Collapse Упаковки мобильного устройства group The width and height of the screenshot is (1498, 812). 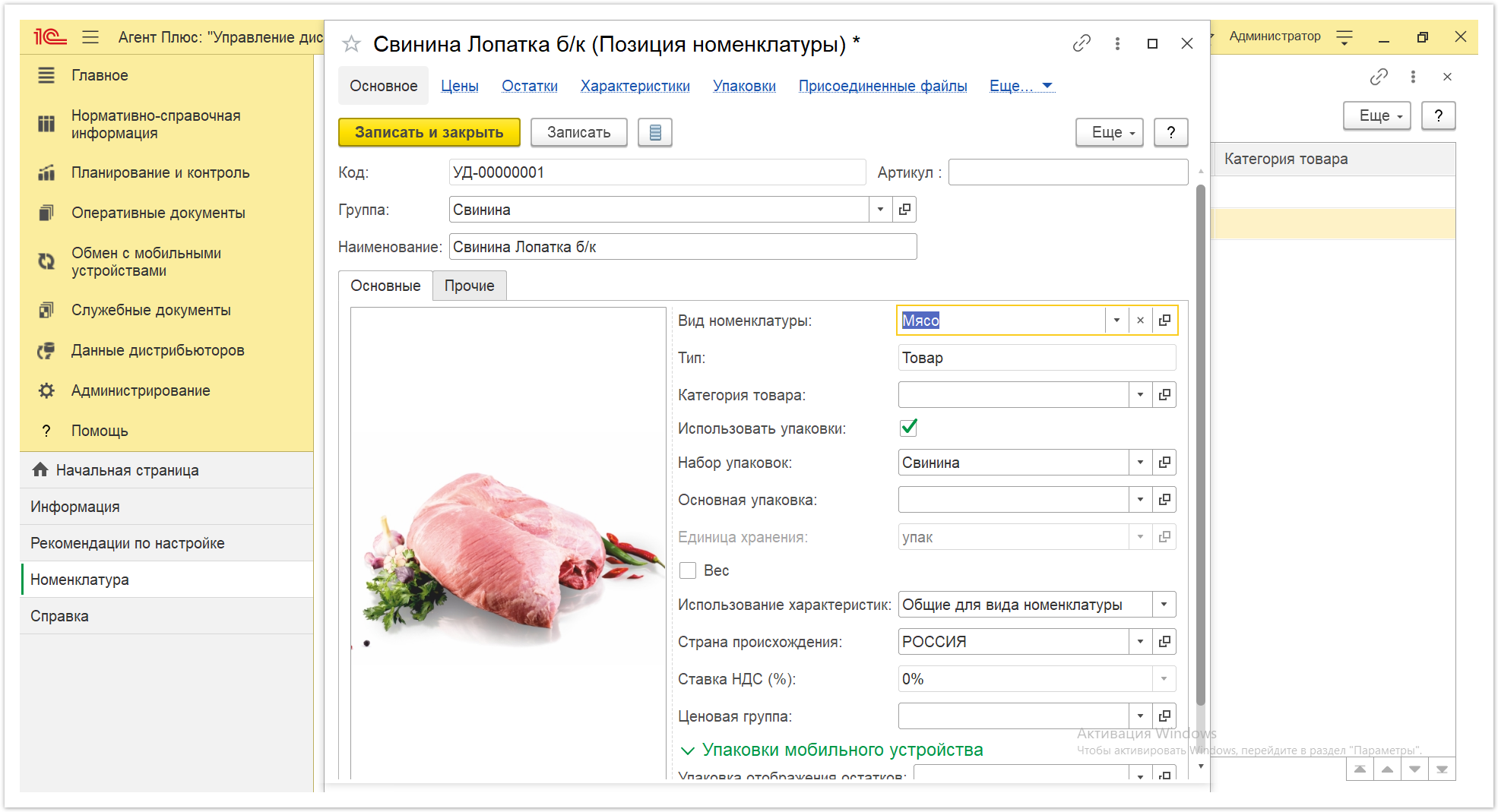pos(831,750)
